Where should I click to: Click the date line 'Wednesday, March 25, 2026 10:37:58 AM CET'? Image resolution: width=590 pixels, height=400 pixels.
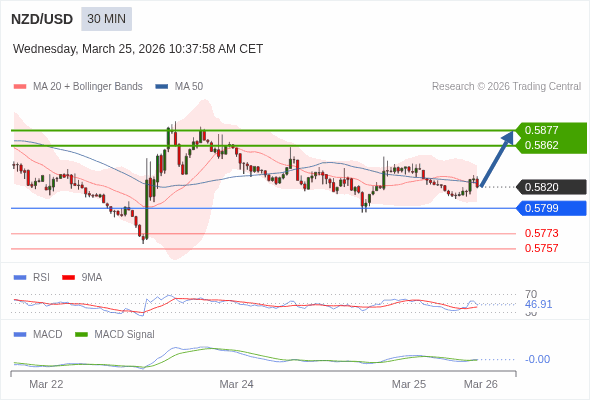[x=138, y=49]
